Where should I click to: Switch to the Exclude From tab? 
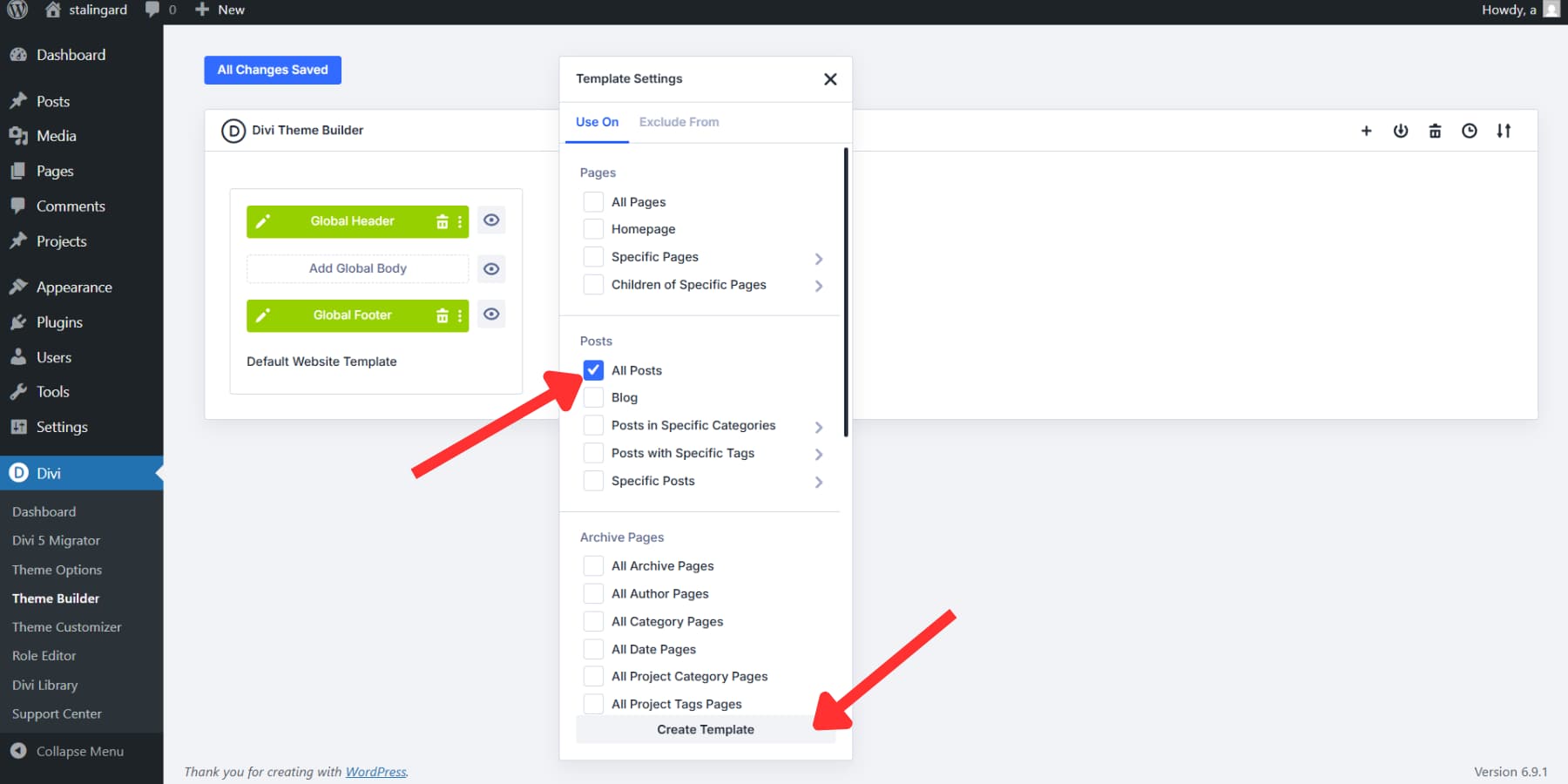pyautogui.click(x=679, y=122)
